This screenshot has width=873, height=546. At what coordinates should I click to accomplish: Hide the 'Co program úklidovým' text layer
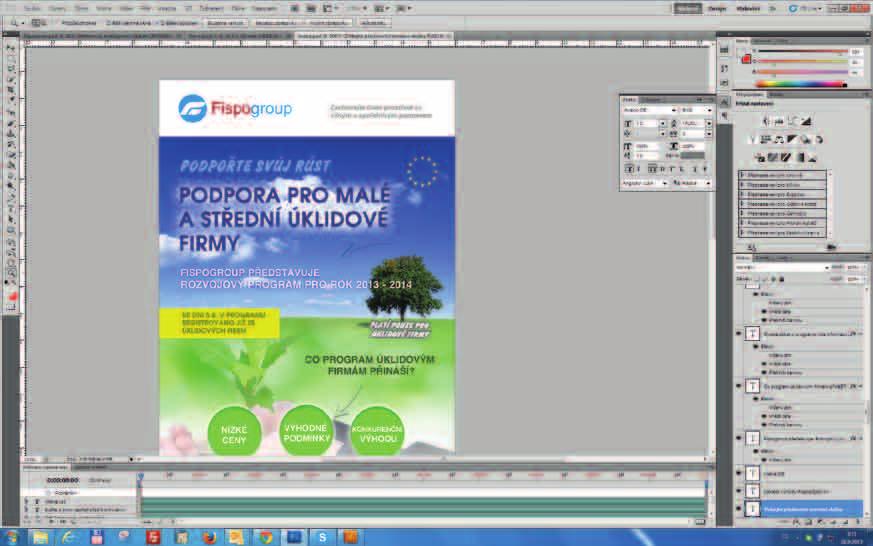click(739, 385)
